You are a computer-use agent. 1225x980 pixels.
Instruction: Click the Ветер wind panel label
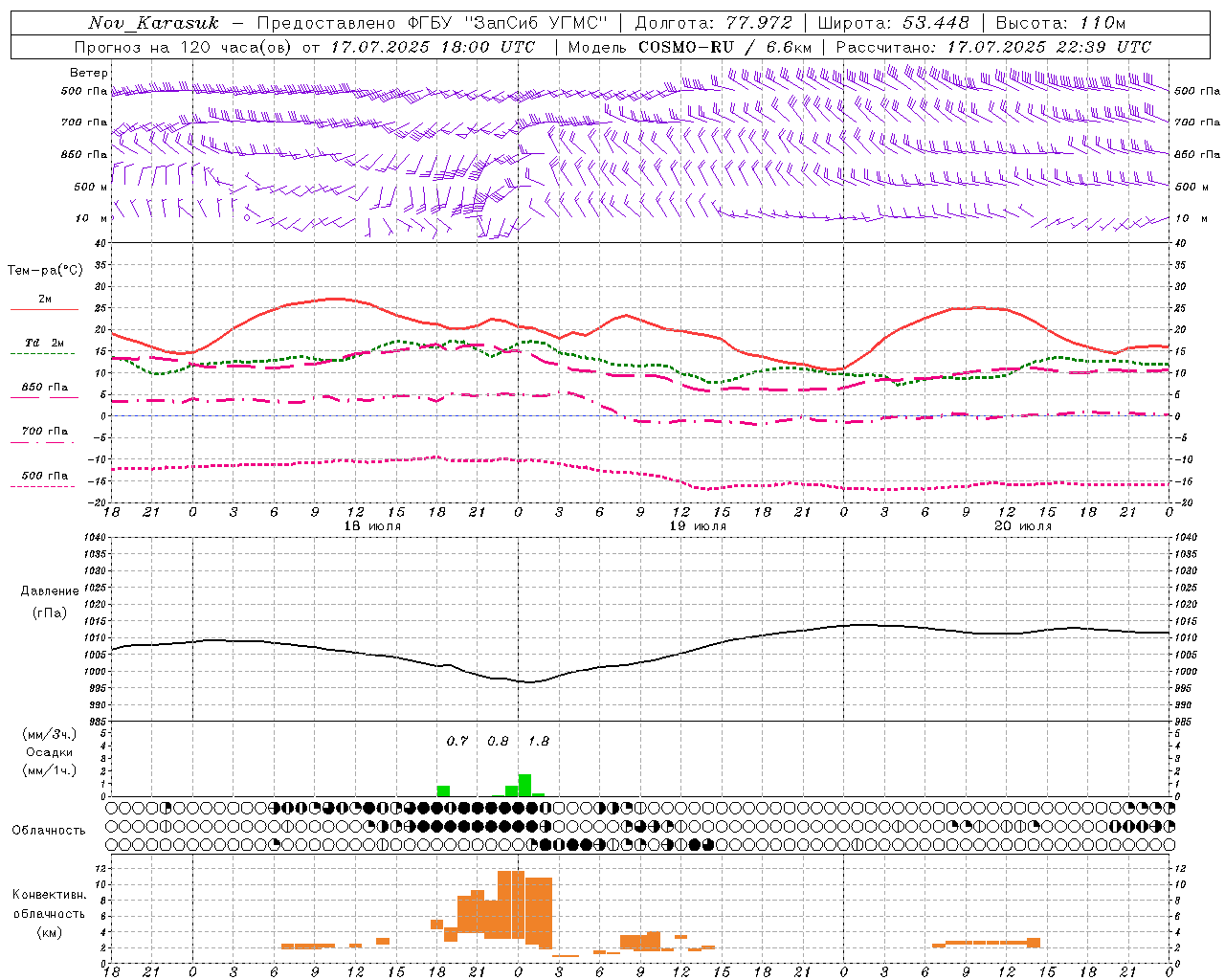[x=88, y=73]
